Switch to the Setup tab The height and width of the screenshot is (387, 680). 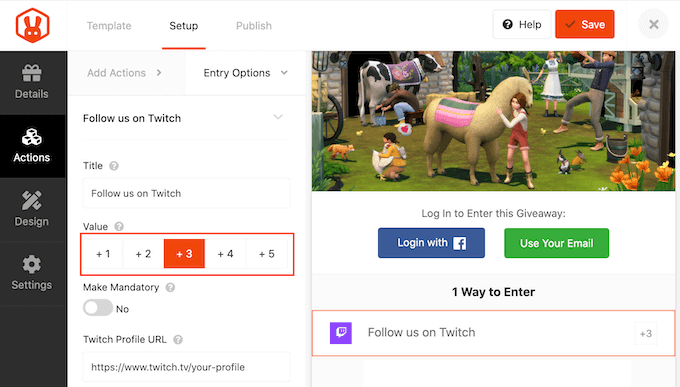click(x=183, y=26)
